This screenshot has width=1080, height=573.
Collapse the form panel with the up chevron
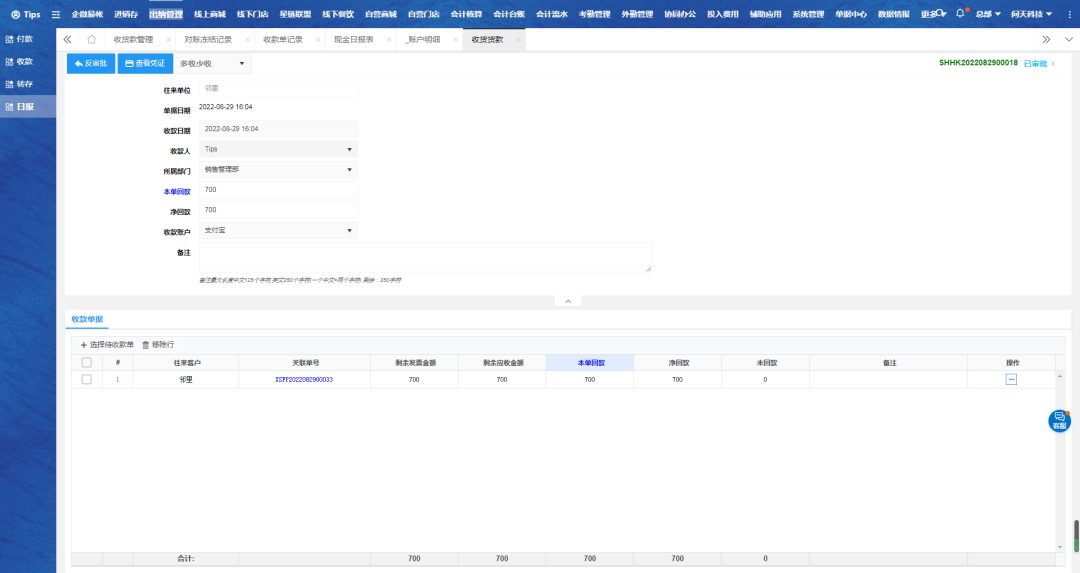[567, 301]
